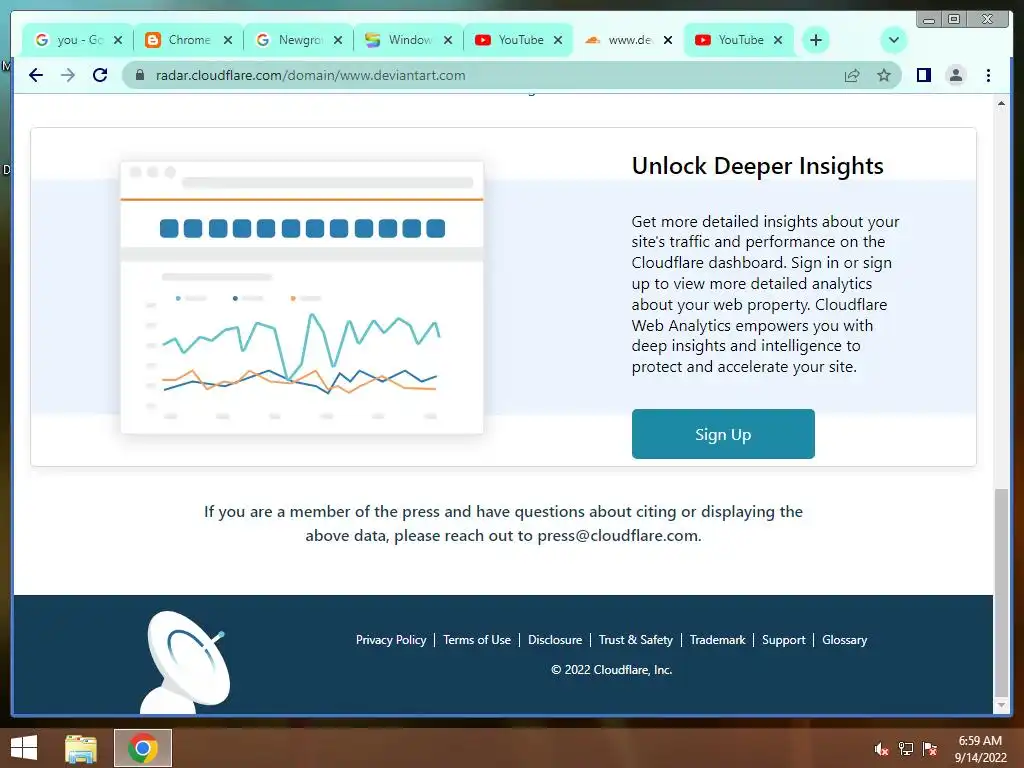Screen dimensions: 1024x768
Task: Open the Chrome side panel
Action: coord(923,75)
